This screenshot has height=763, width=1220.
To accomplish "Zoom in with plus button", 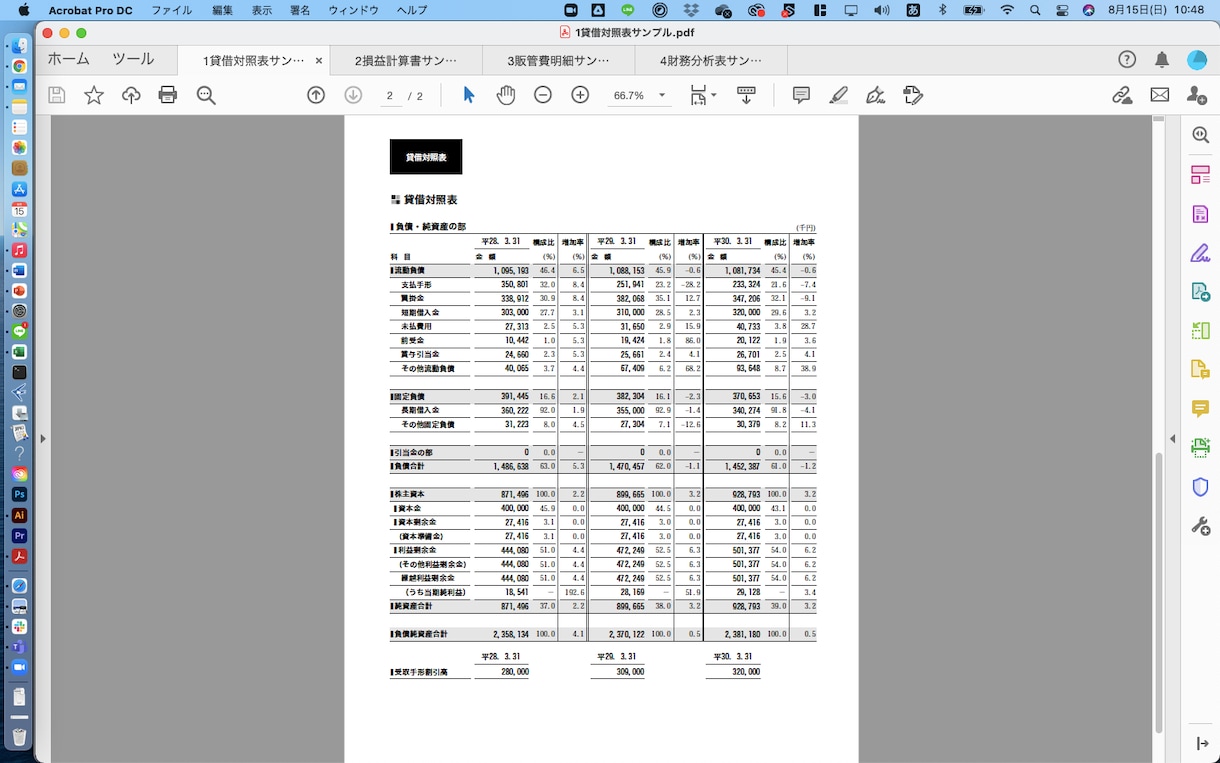I will [580, 95].
